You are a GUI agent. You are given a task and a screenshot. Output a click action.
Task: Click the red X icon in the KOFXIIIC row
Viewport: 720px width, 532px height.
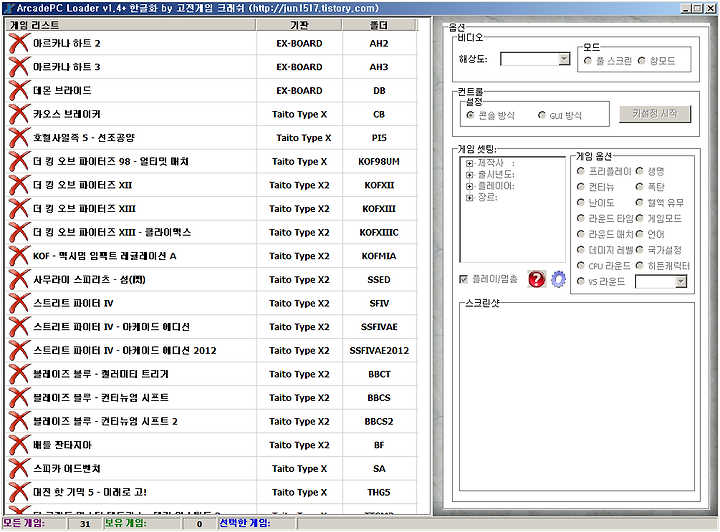19,232
